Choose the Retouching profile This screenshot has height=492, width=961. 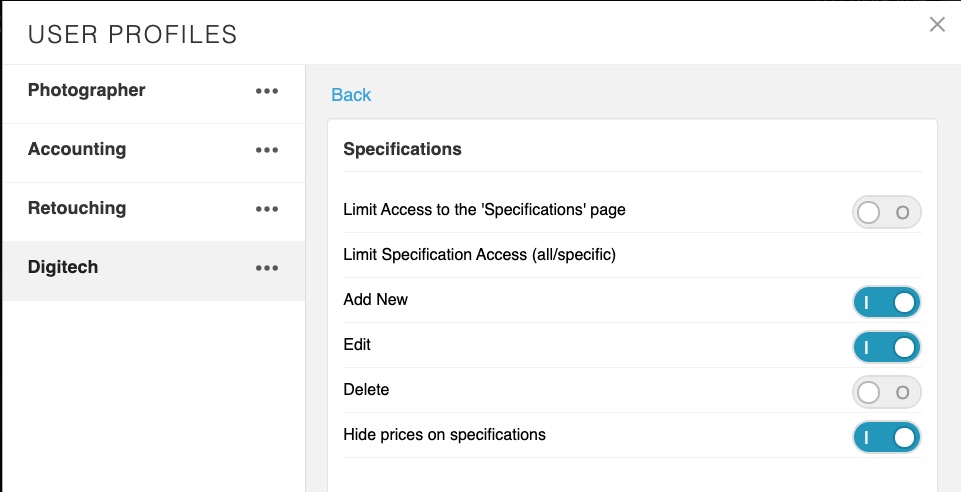(x=77, y=208)
